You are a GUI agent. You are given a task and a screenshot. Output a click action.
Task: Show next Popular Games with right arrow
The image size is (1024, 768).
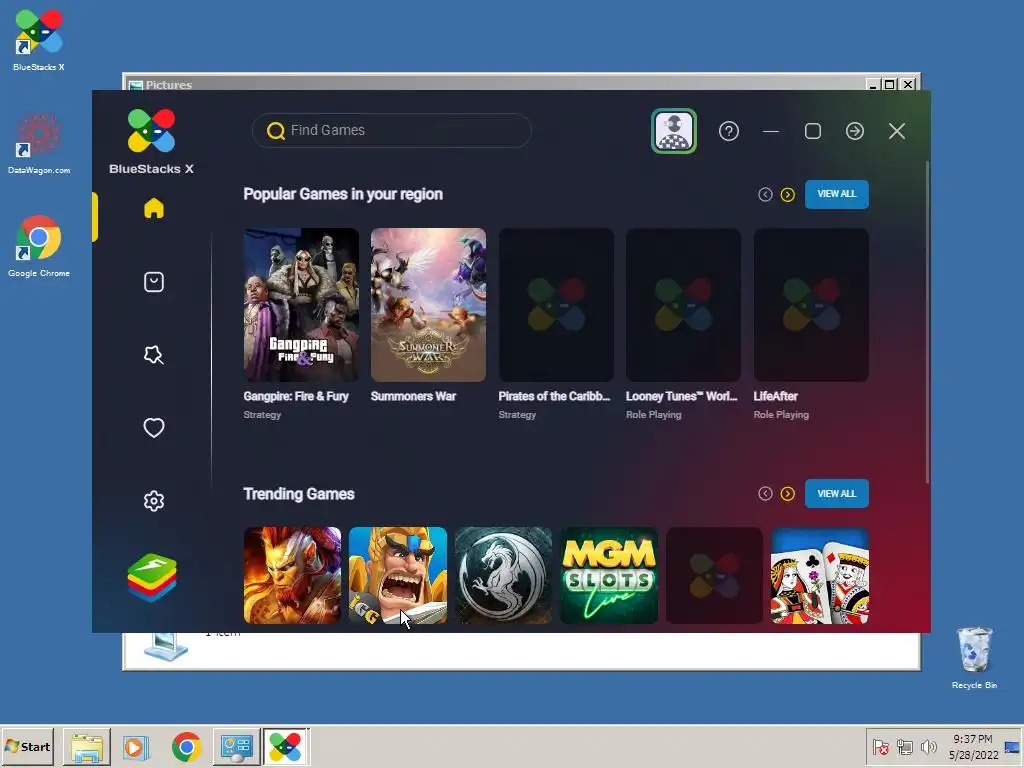[x=788, y=195]
